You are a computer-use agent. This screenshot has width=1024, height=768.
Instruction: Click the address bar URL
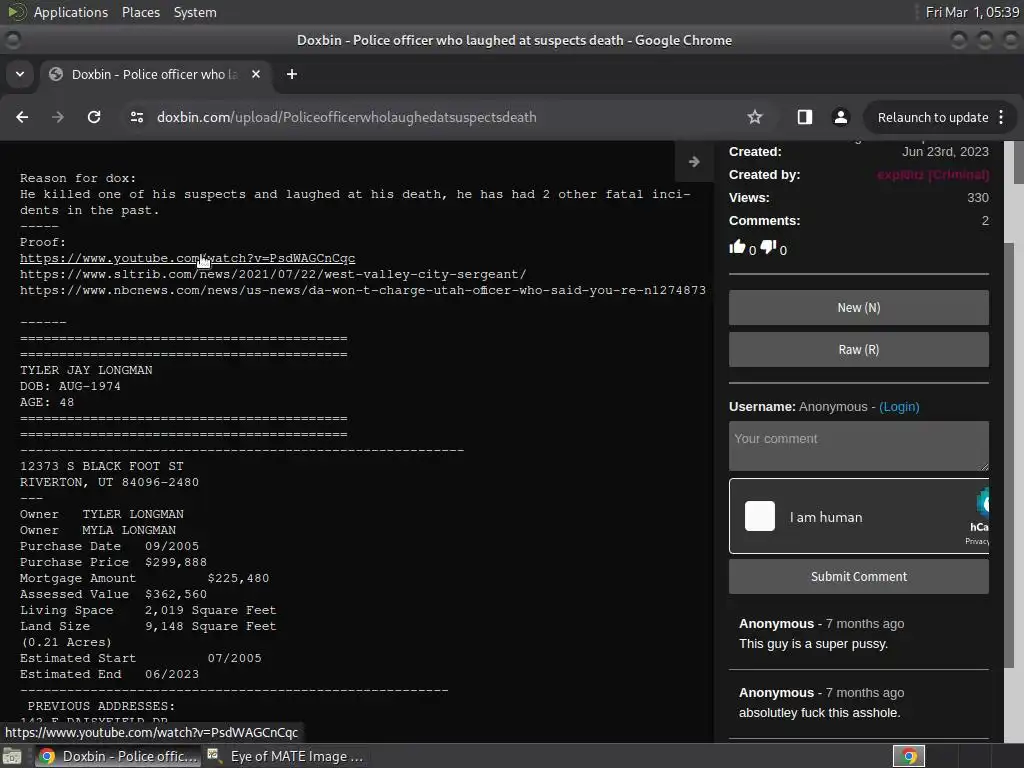point(346,118)
